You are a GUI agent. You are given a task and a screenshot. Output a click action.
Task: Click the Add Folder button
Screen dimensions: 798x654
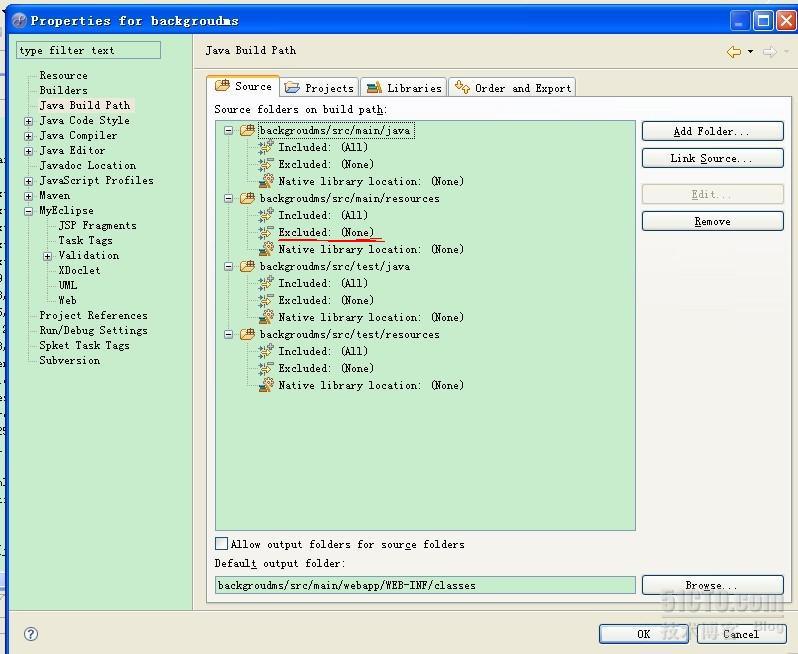(x=712, y=131)
